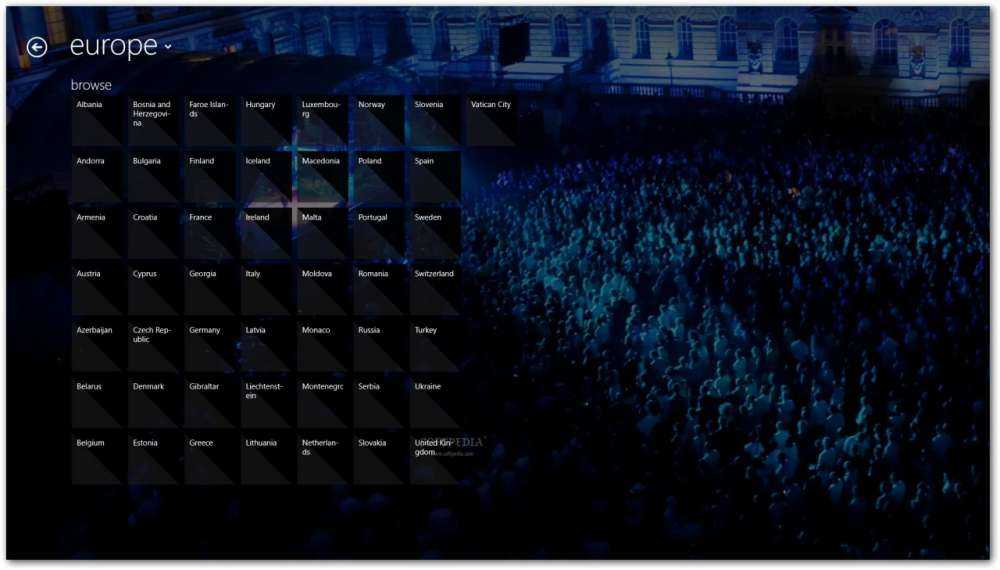Select the Italy tile

[266, 291]
